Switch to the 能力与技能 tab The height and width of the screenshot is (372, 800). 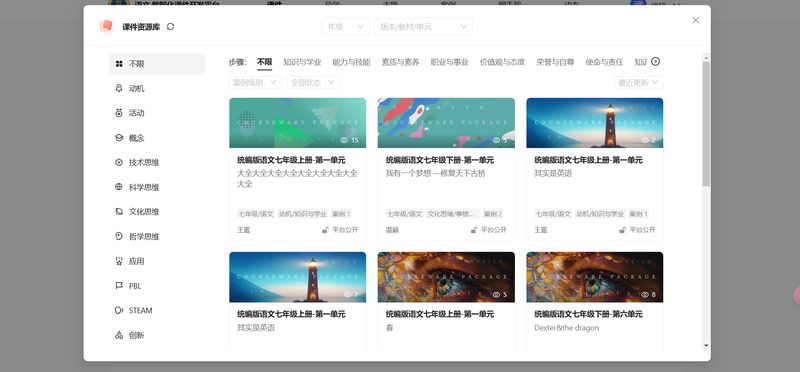point(352,62)
